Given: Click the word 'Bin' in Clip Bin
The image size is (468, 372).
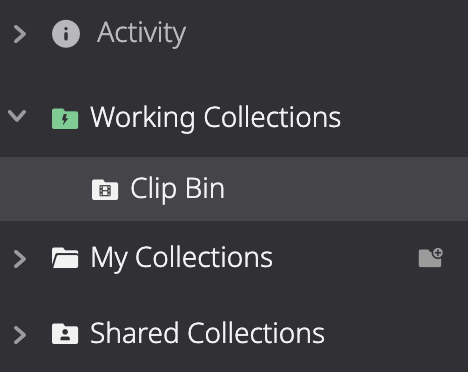Looking at the screenshot, I should [205, 188].
